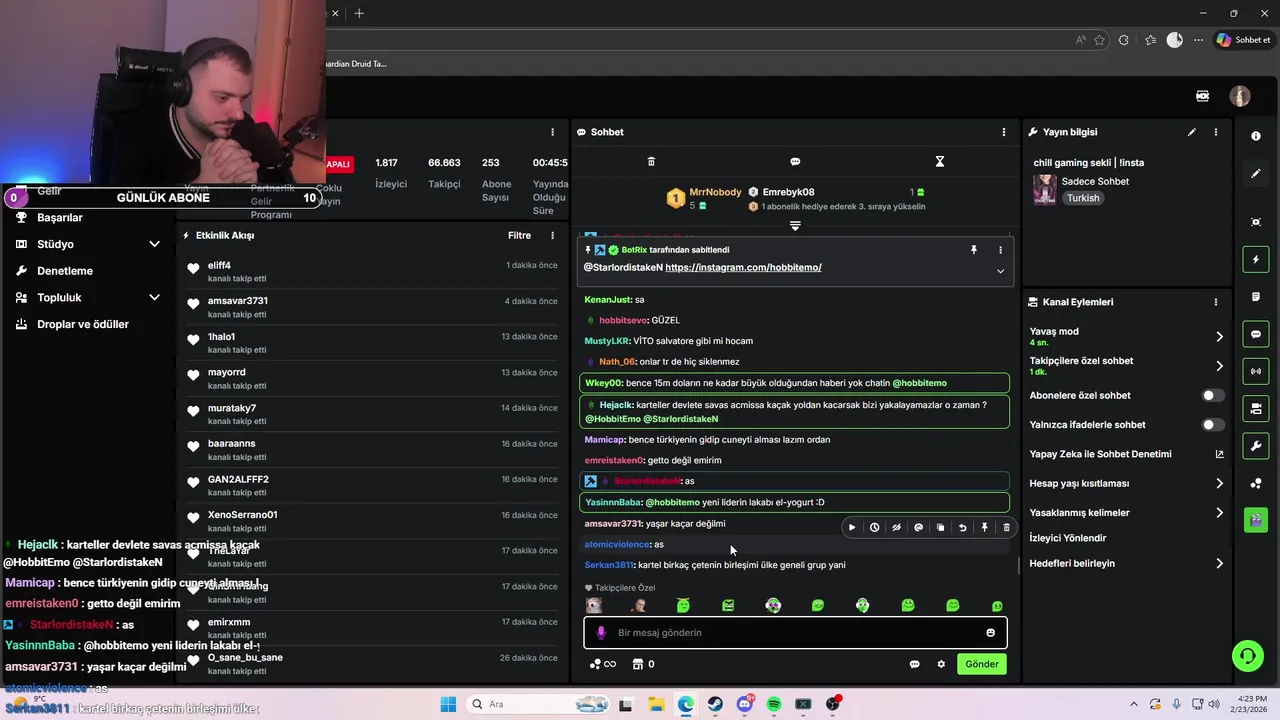Edit stream info with the pencil icon
The height and width of the screenshot is (720, 1280).
(x=1192, y=132)
